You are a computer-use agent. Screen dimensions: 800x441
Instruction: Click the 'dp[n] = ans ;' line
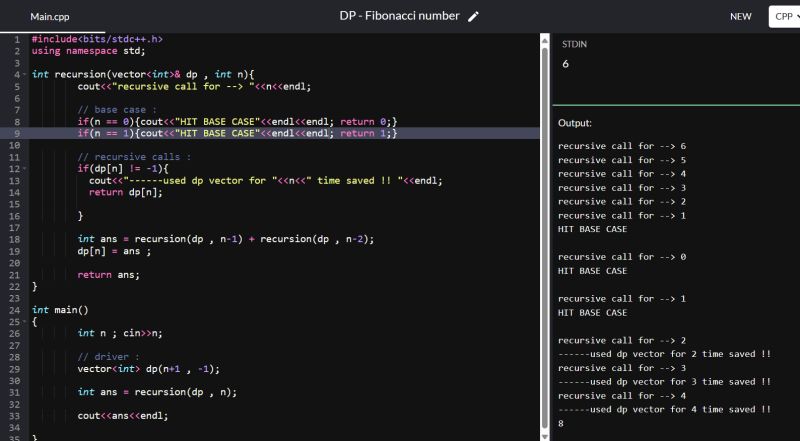[114, 251]
